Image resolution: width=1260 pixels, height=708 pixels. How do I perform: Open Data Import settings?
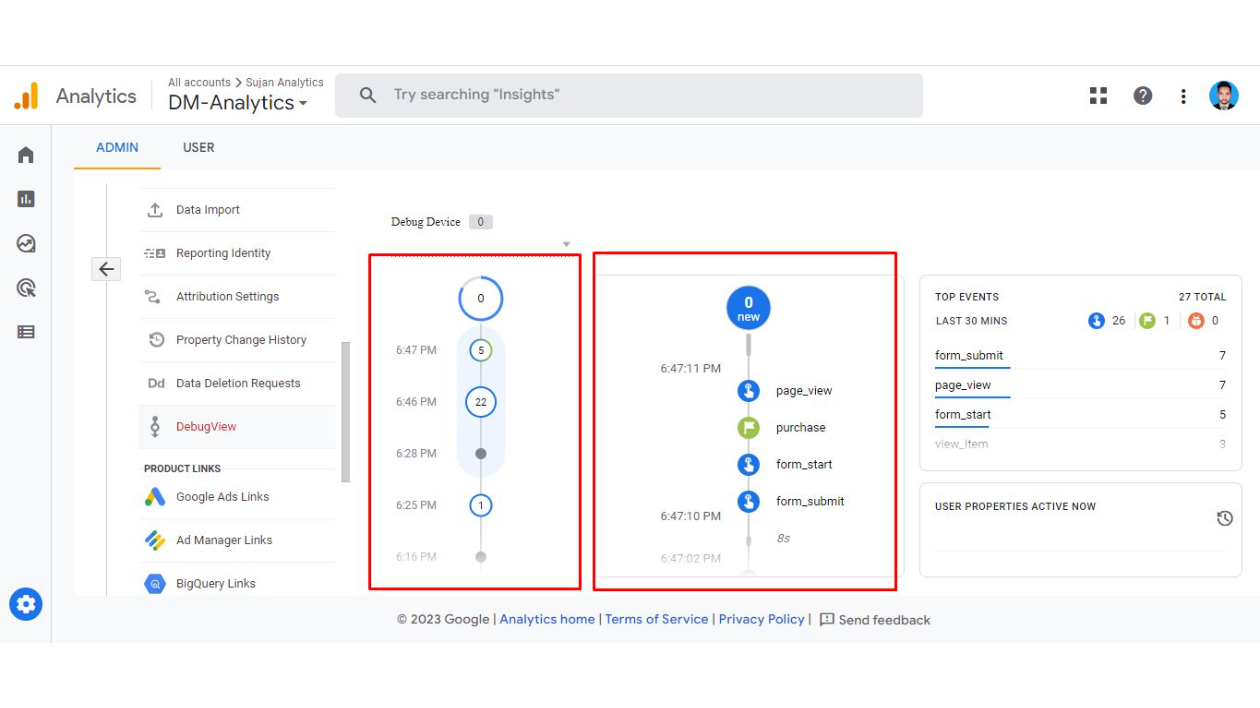(237, 210)
